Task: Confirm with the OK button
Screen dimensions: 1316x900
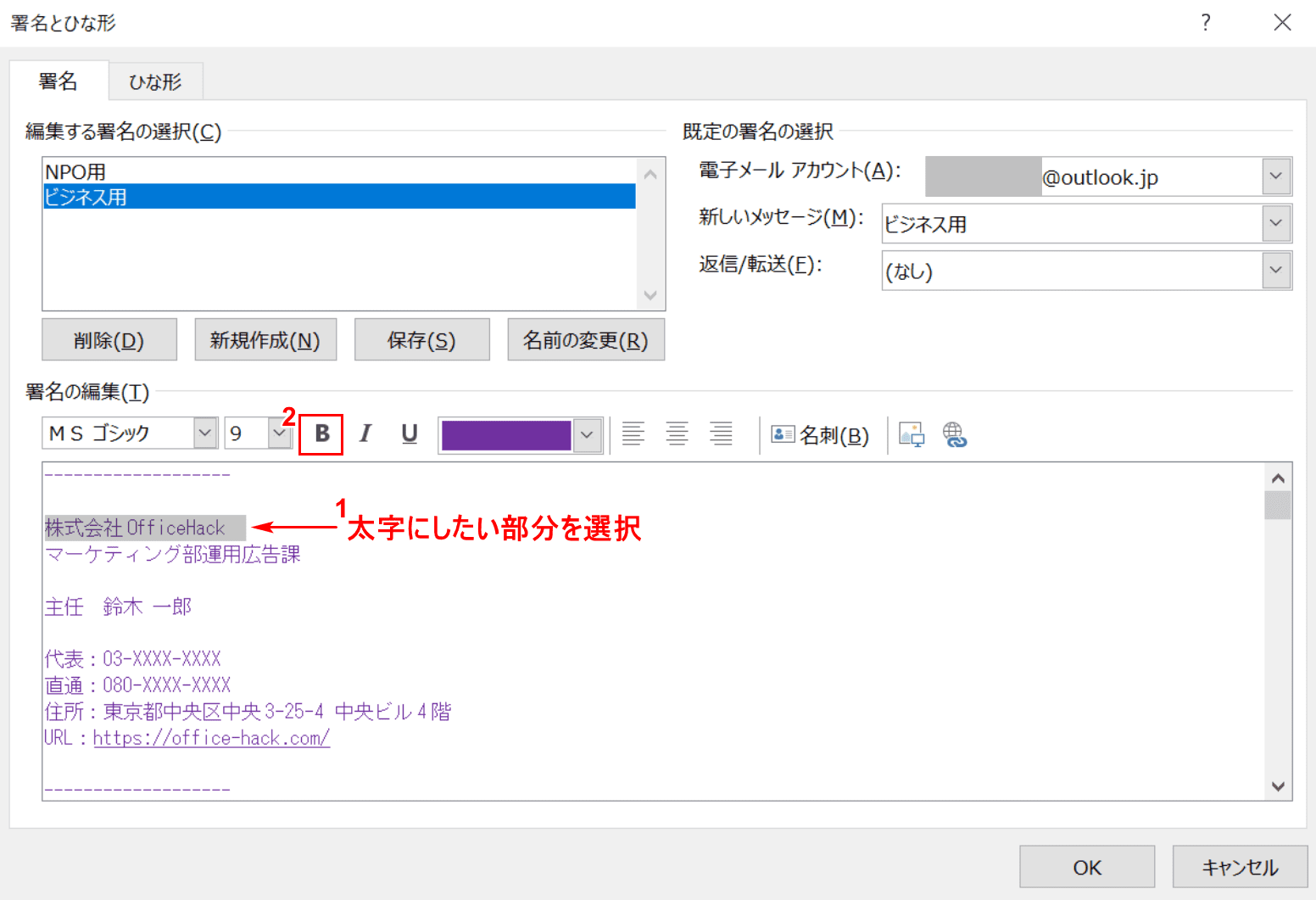Action: click(x=1087, y=867)
